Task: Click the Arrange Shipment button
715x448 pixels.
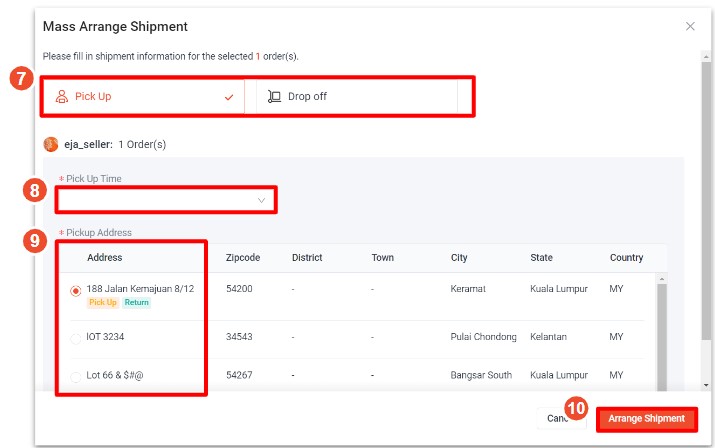Action: (x=647, y=419)
